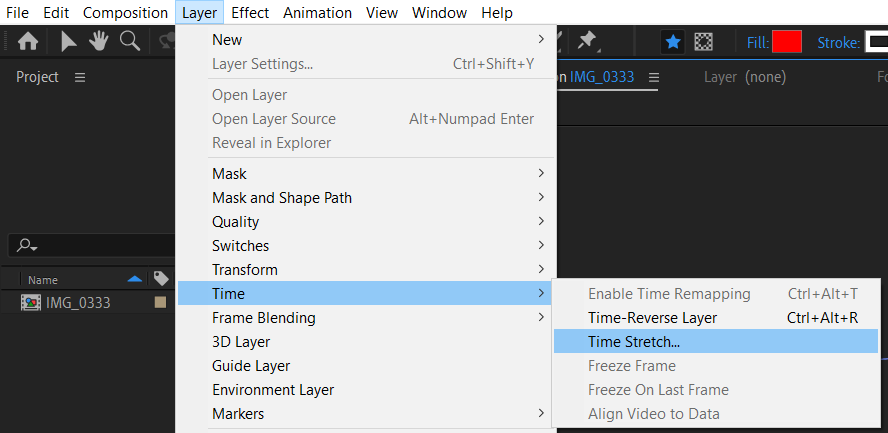The image size is (888, 433).
Task: Click the project search dropdown magnifier
Action: (x=27, y=246)
